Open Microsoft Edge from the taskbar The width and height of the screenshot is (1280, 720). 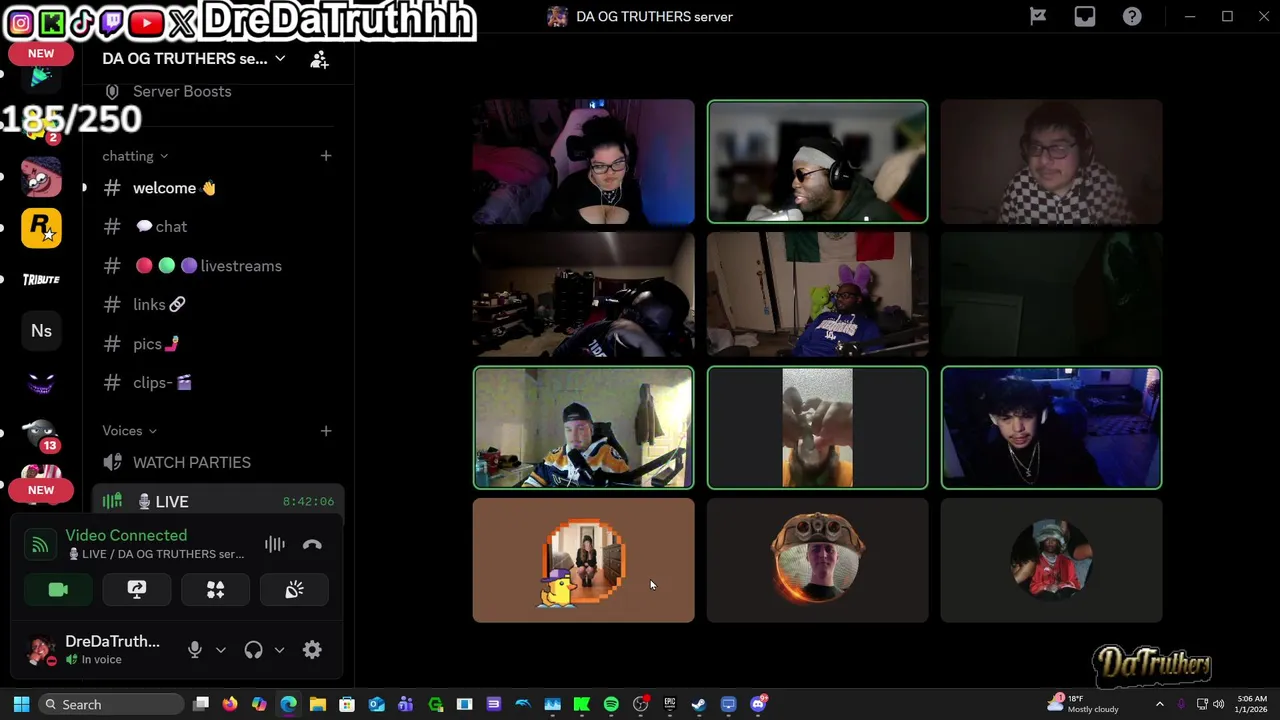pos(288,705)
